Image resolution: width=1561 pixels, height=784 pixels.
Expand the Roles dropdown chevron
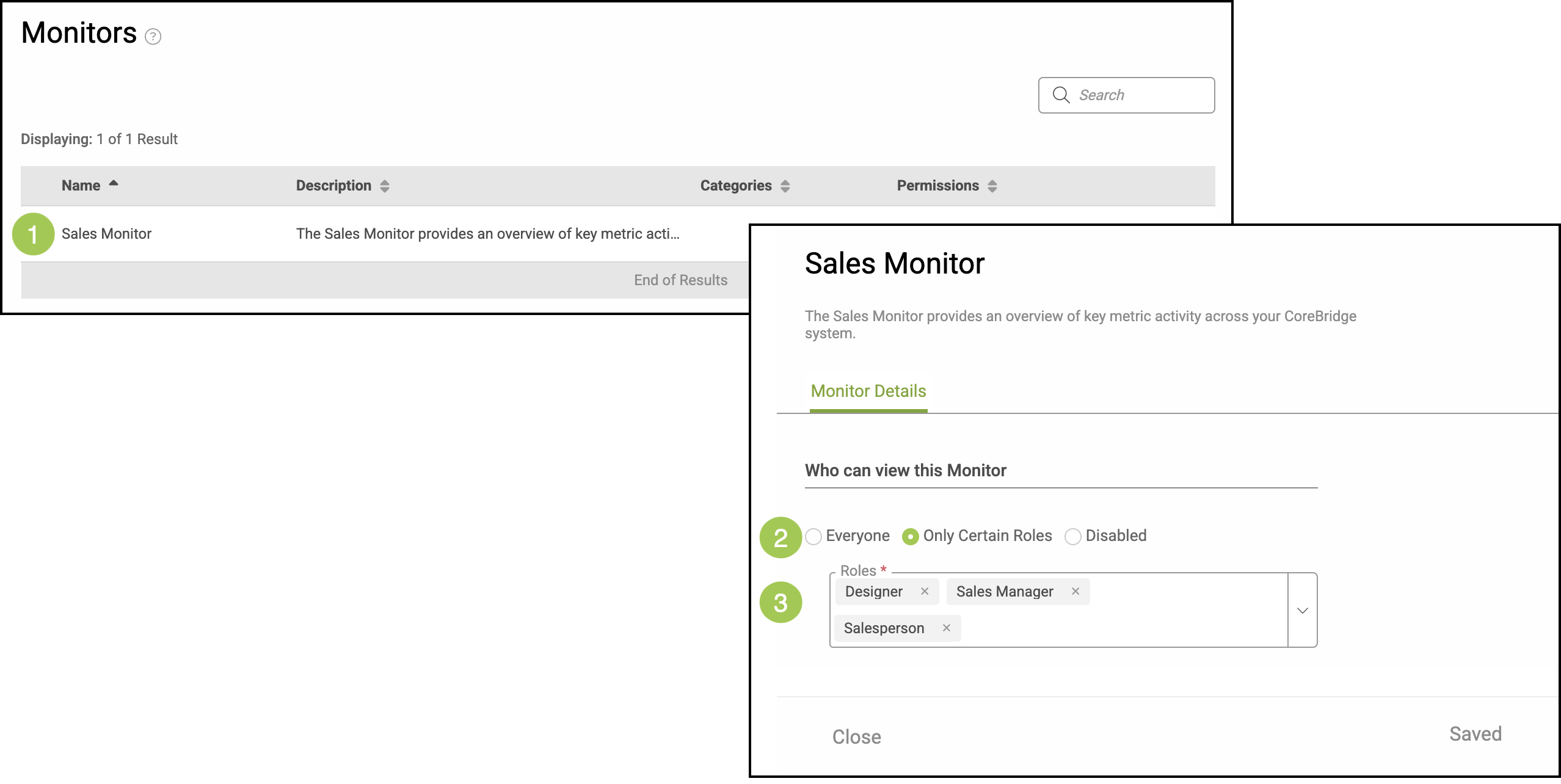click(1302, 611)
